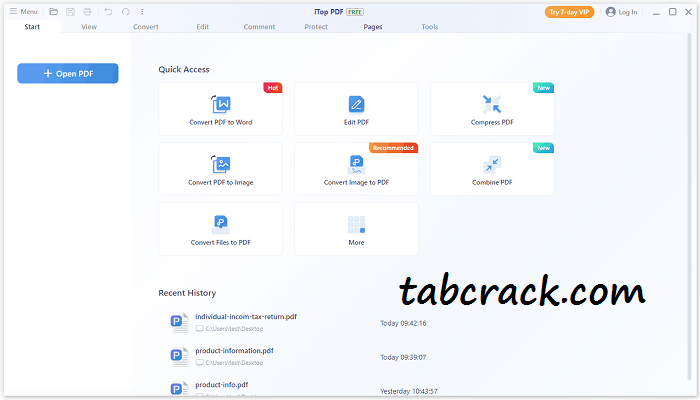
Task: Open product-information.pdf from recent history
Action: click(234, 351)
